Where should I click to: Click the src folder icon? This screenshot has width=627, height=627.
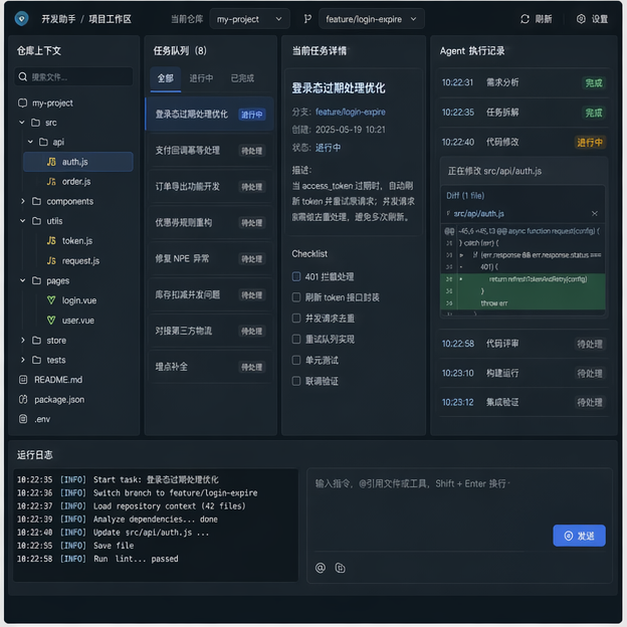36,122
